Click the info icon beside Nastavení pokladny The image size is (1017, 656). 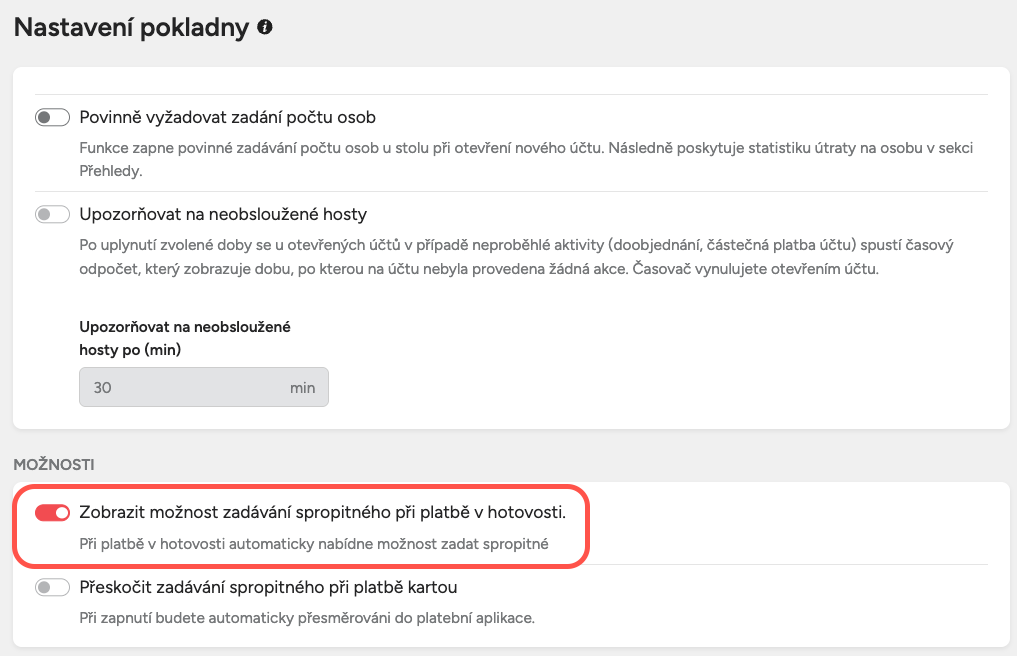pyautogui.click(x=265, y=28)
